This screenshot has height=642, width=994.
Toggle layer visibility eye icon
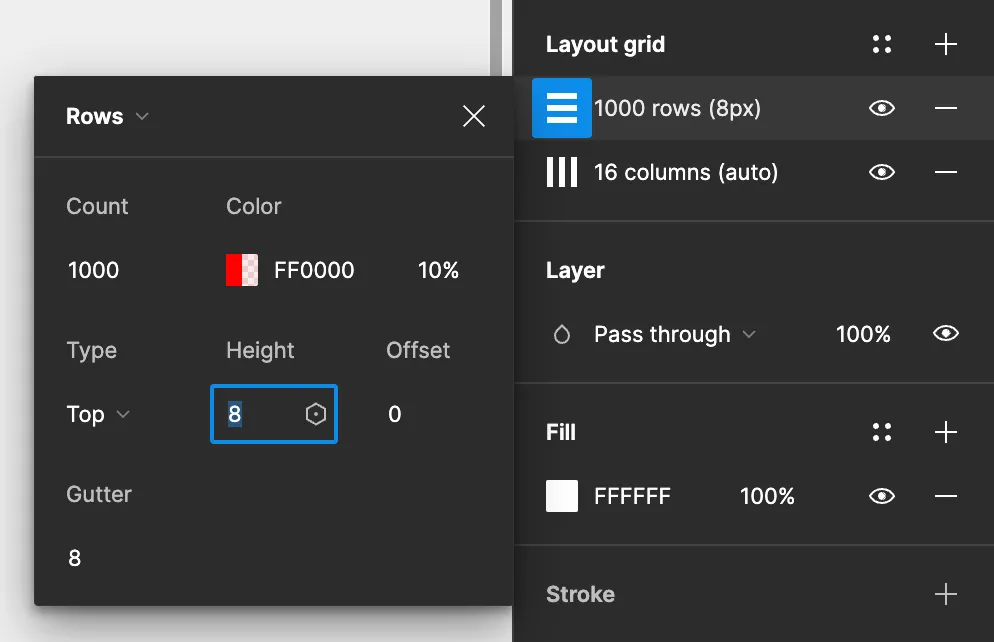click(945, 334)
